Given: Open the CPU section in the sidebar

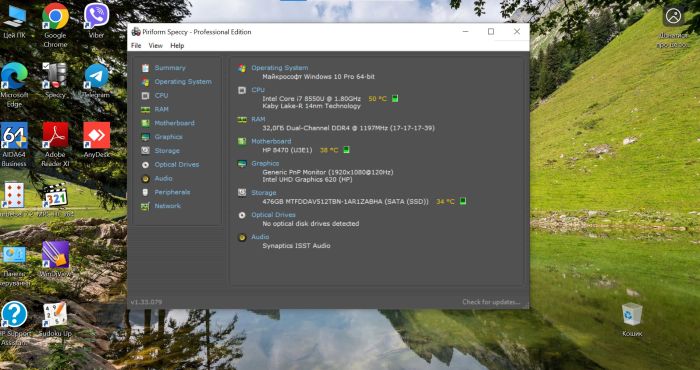Looking at the screenshot, I should pos(161,96).
